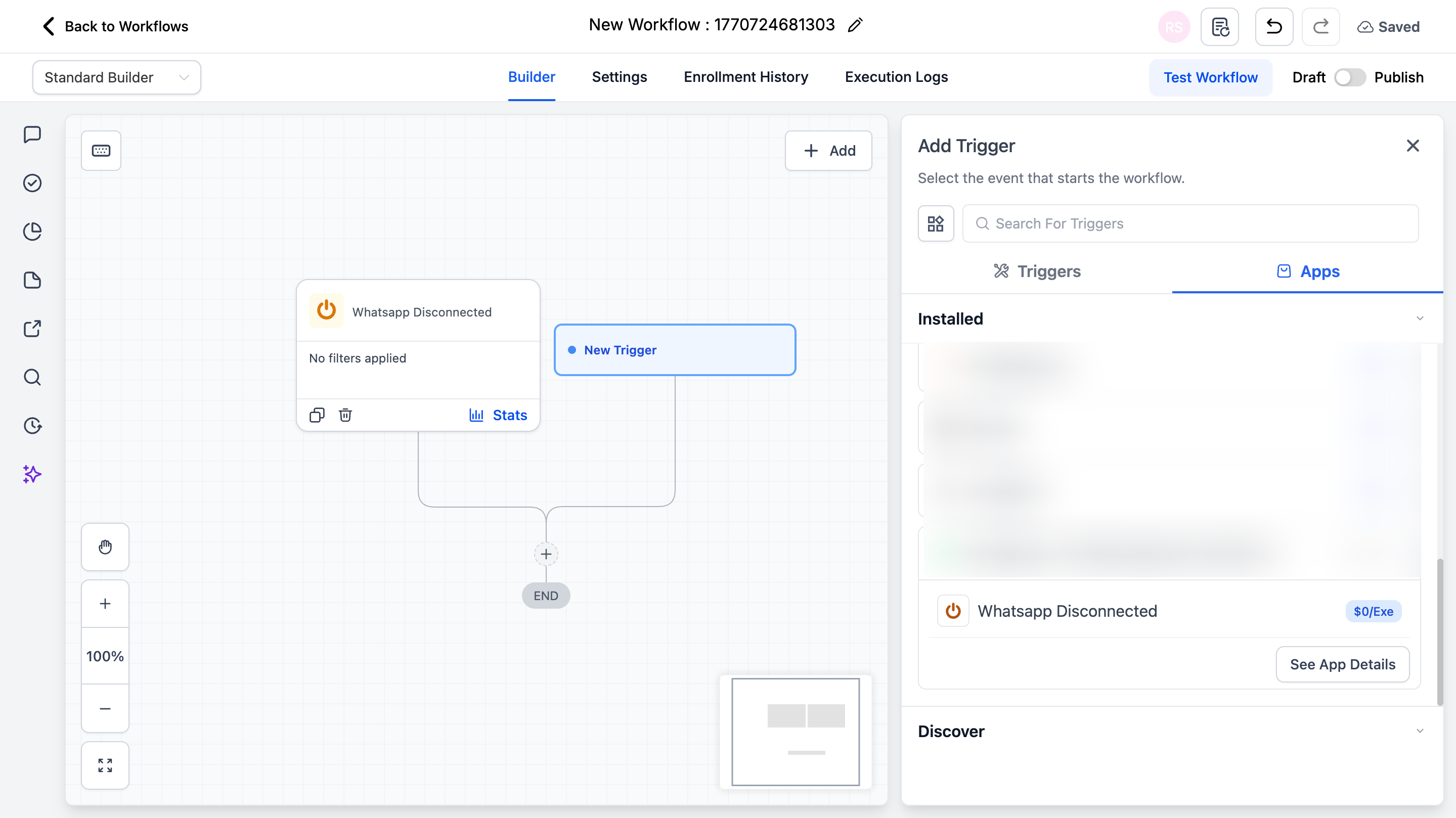Image resolution: width=1456 pixels, height=818 pixels.
Task: Click the fit-to-screen expand icon
Action: tap(105, 765)
